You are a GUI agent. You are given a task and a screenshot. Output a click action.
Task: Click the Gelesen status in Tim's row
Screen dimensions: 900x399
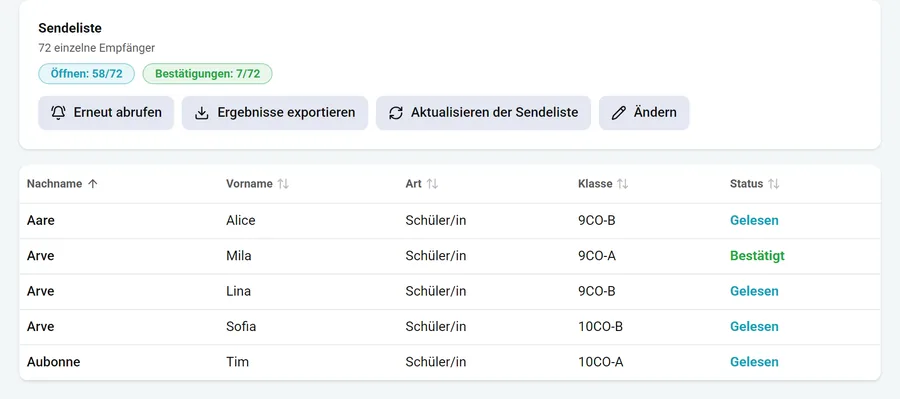point(754,362)
